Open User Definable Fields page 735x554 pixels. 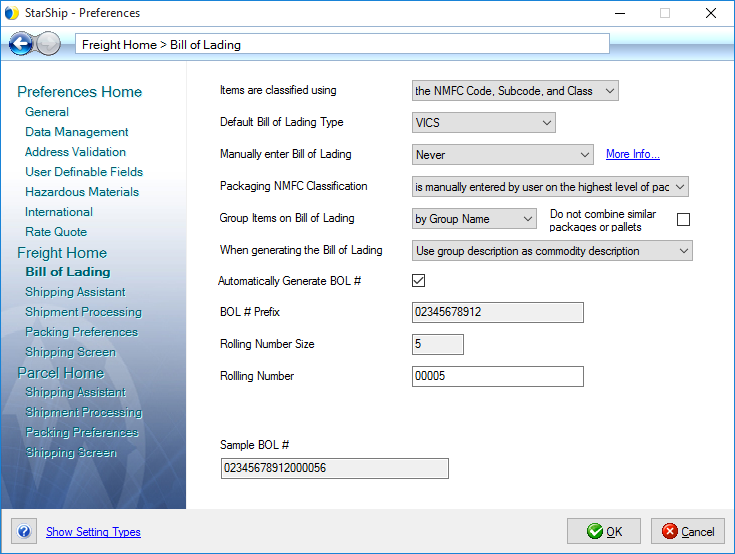[84, 172]
